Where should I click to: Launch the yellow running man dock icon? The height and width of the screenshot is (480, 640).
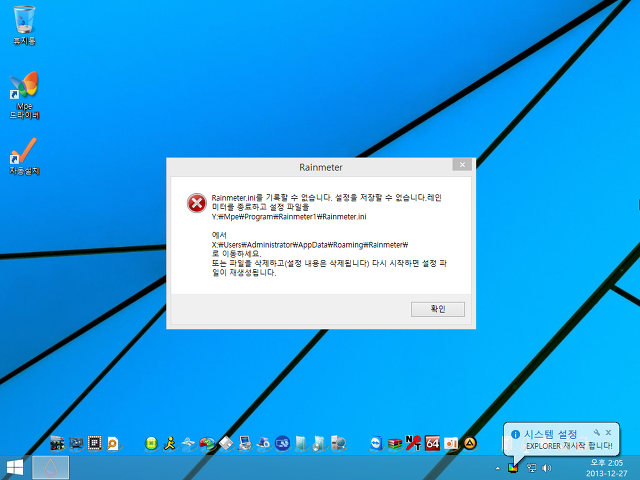pos(170,443)
